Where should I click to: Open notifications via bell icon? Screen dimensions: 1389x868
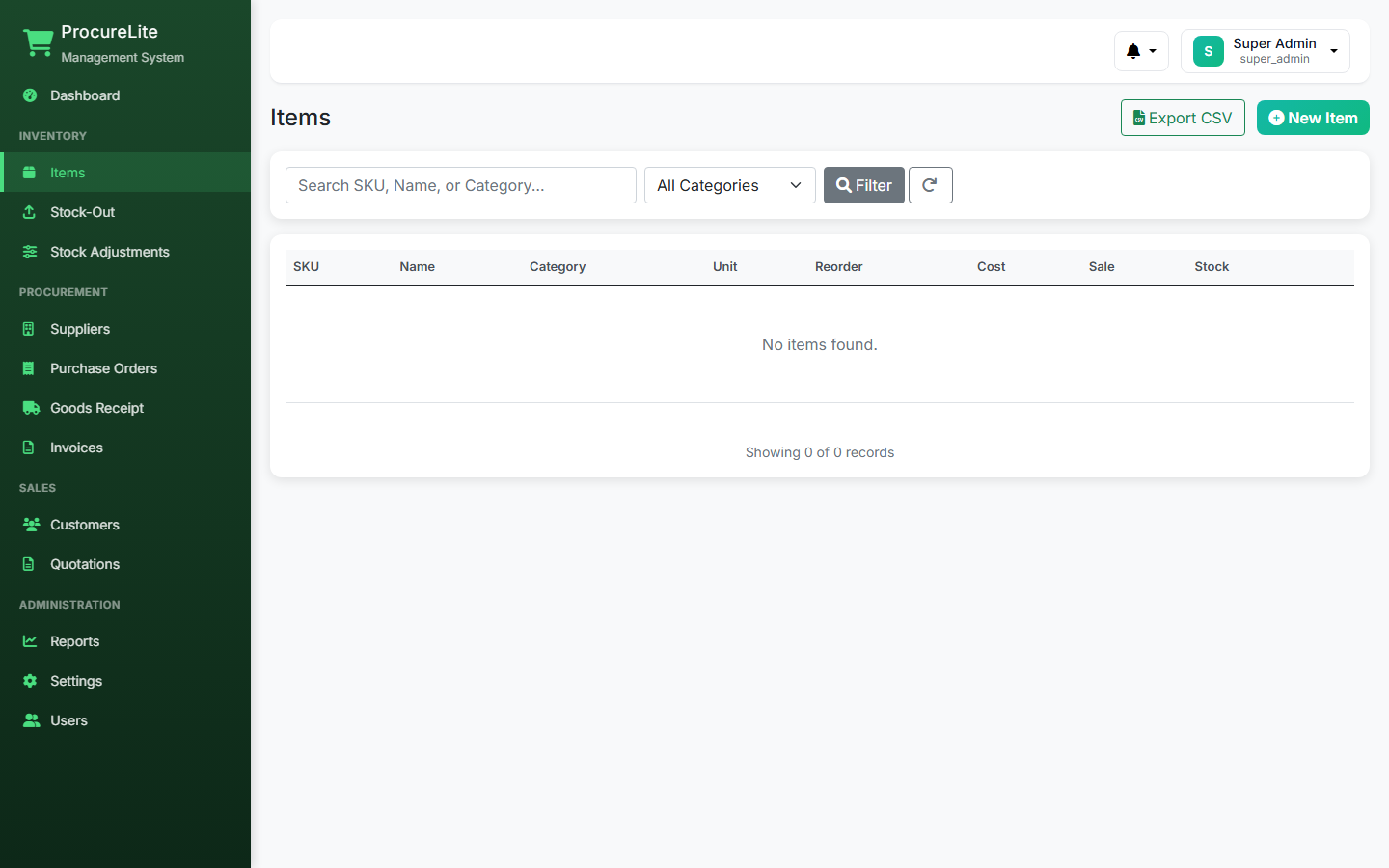pyautogui.click(x=1141, y=51)
